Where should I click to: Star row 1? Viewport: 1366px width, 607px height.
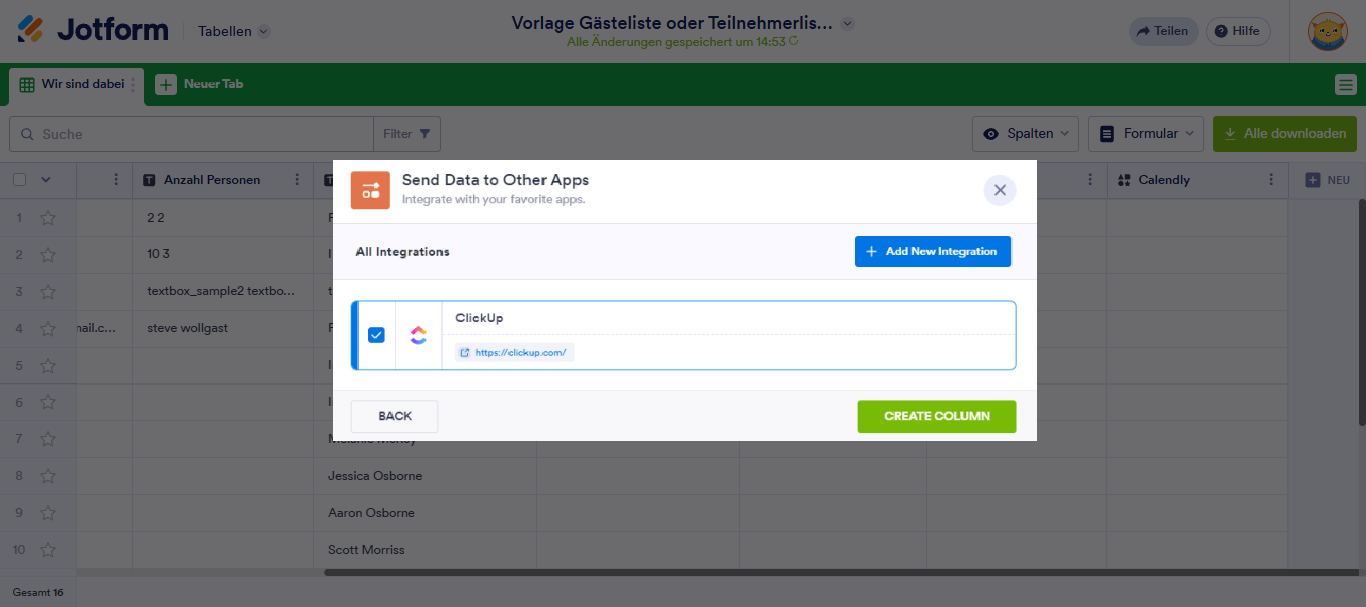(47, 217)
